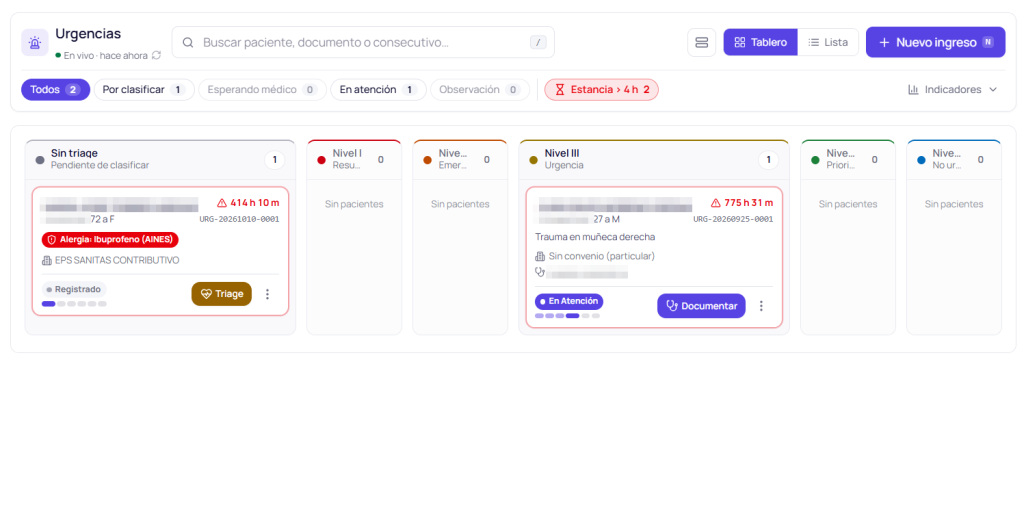Image resolution: width=1024 pixels, height=518 pixels.
Task: Click the Documentar button
Action: point(701,306)
